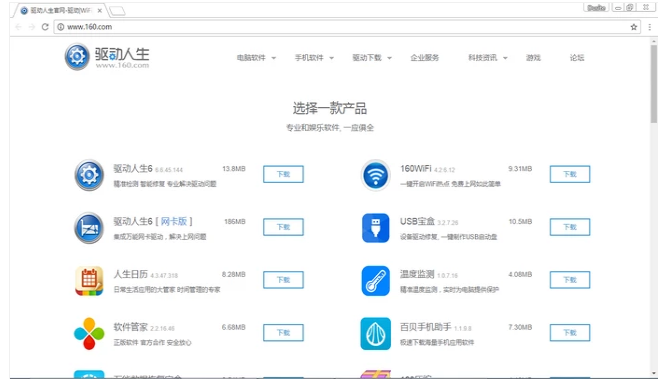Open the 企业服务 nav item
Image resolution: width=658 pixels, height=379 pixels.
pos(425,58)
